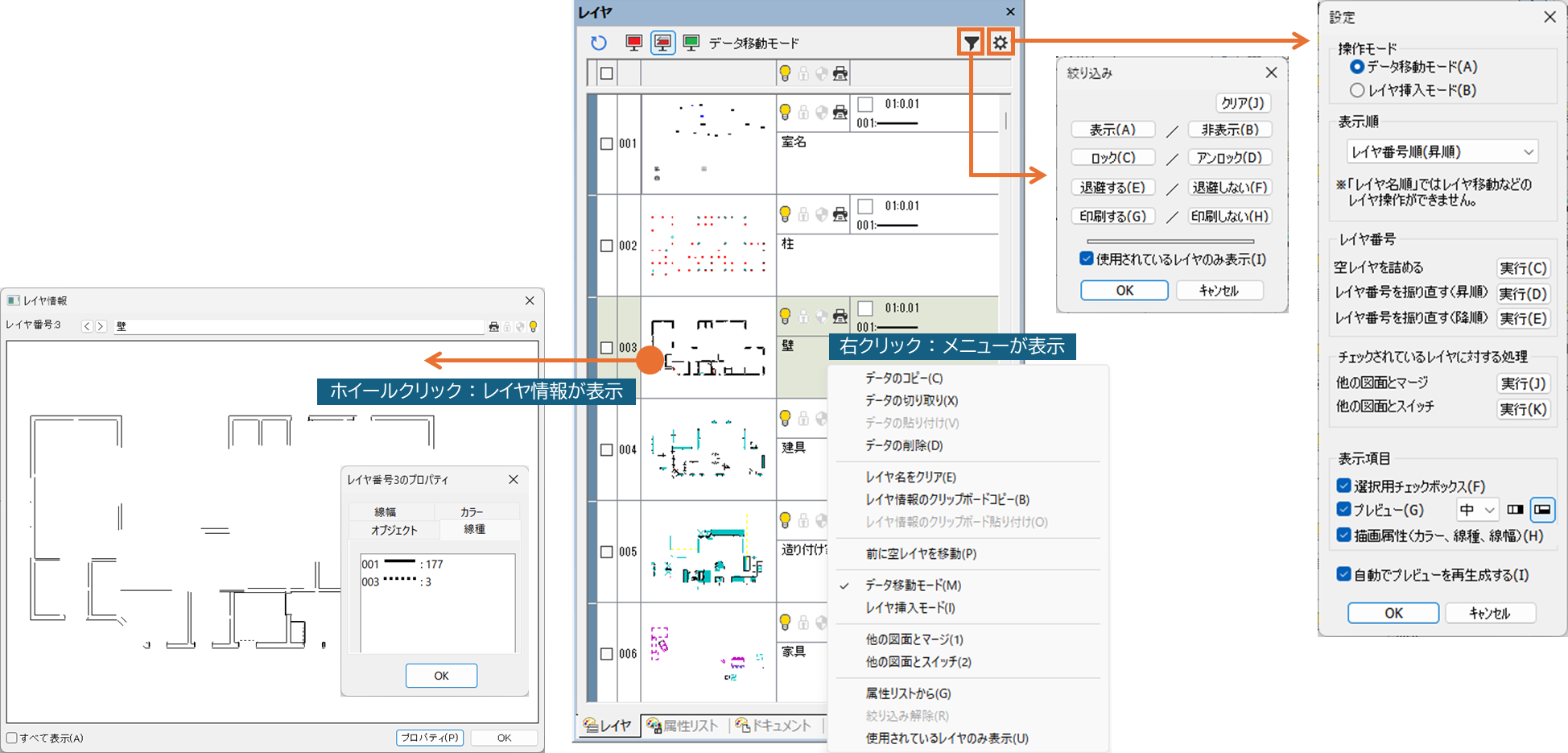Click the 001 color swatch box in layer 001
The width and height of the screenshot is (1568, 753).
click(865, 104)
